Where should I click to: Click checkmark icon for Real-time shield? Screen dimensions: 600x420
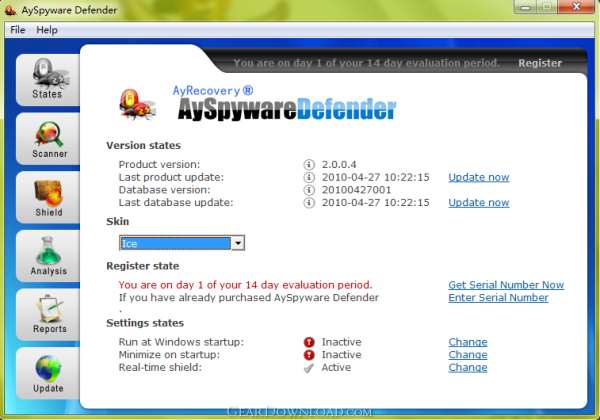click(x=309, y=368)
